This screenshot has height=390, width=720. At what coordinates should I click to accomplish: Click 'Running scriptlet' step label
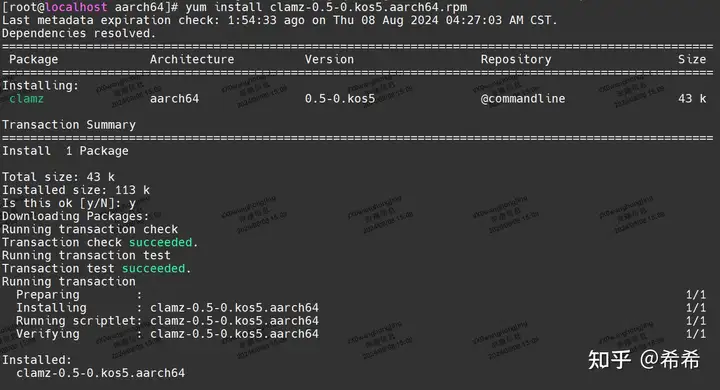coord(76,321)
